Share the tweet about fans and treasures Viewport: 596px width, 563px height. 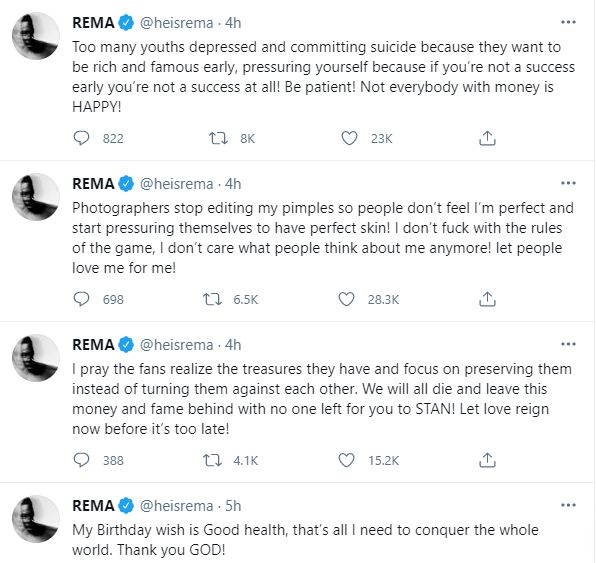click(x=487, y=460)
